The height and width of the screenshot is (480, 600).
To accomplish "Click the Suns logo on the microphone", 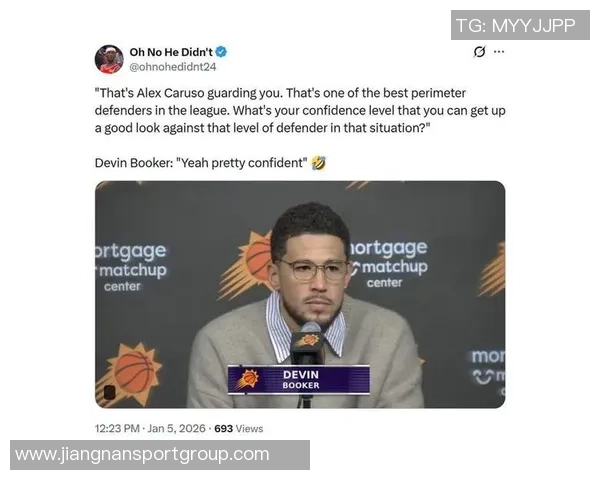I will pyautogui.click(x=308, y=340).
